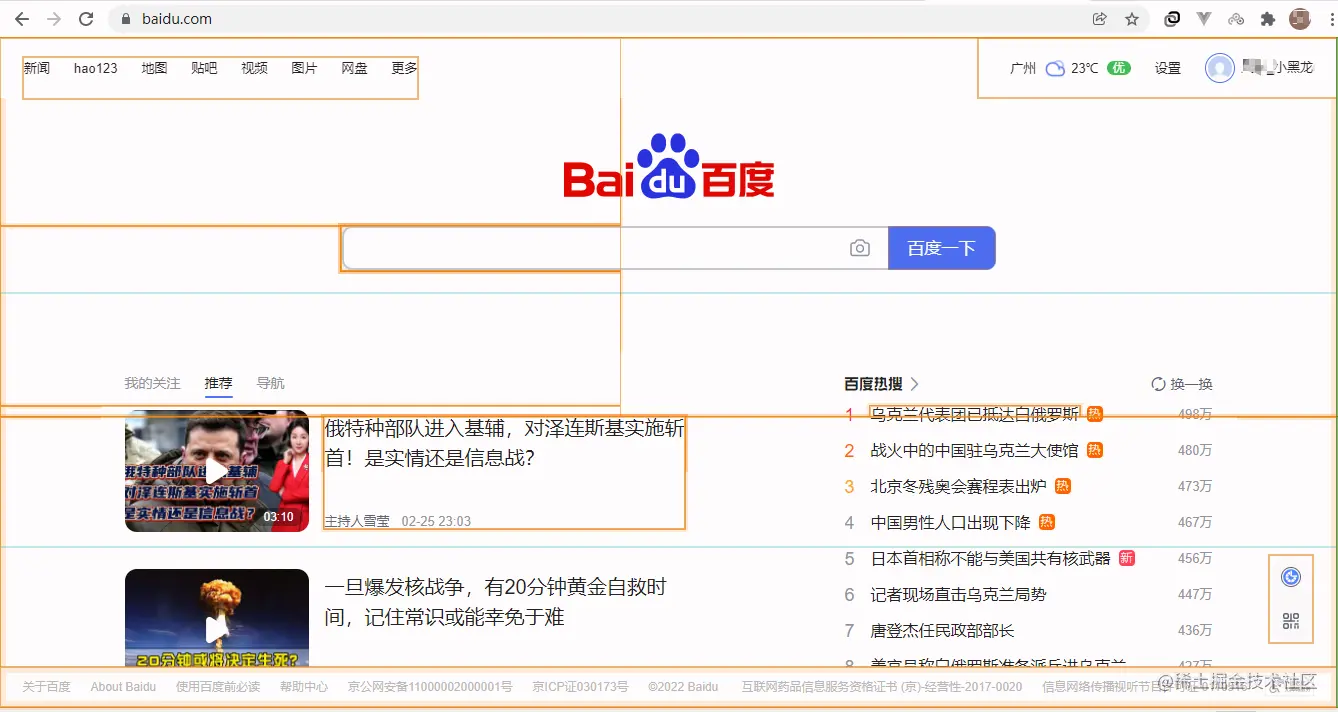Open headline 俄特种部队进入基辅

[505, 443]
